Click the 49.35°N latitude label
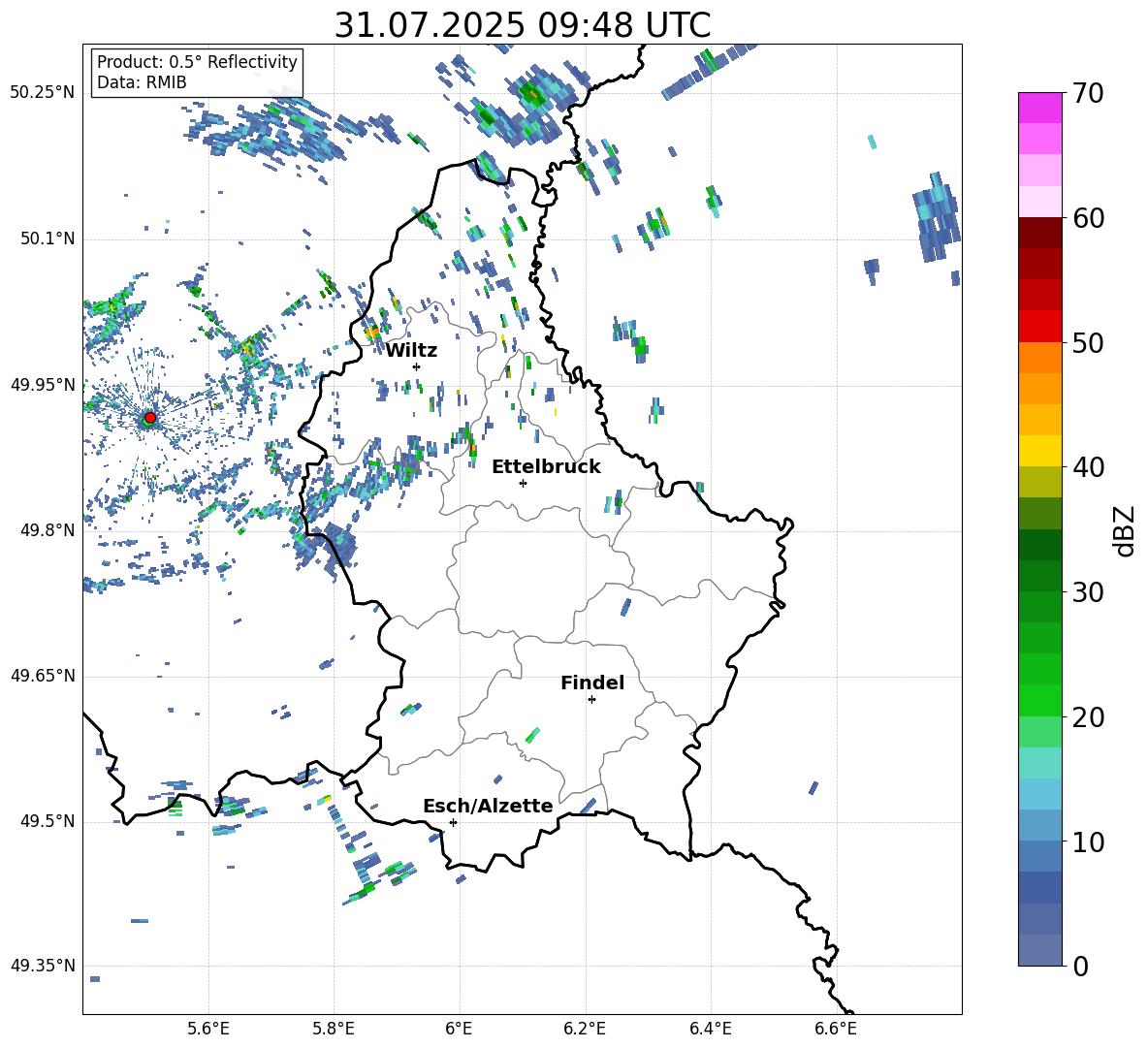The width and height of the screenshot is (1148, 1048). tap(43, 966)
